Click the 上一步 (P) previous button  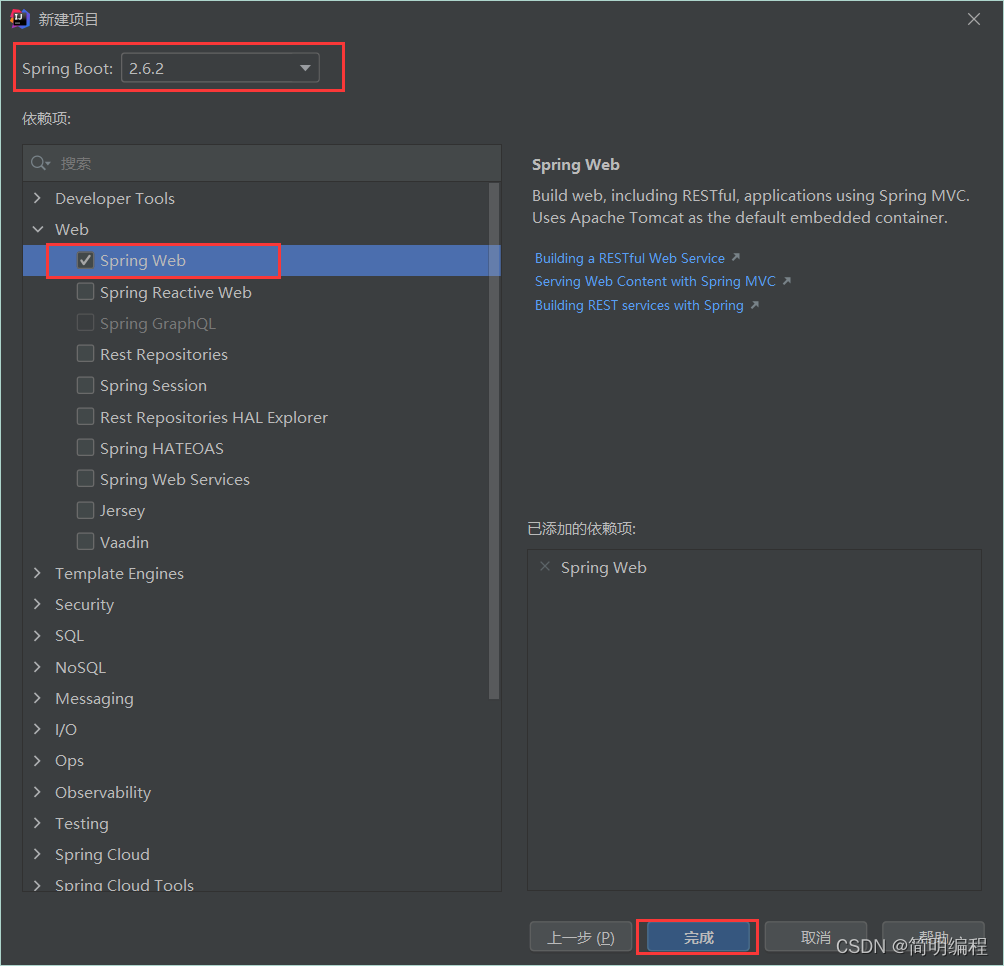pos(581,937)
